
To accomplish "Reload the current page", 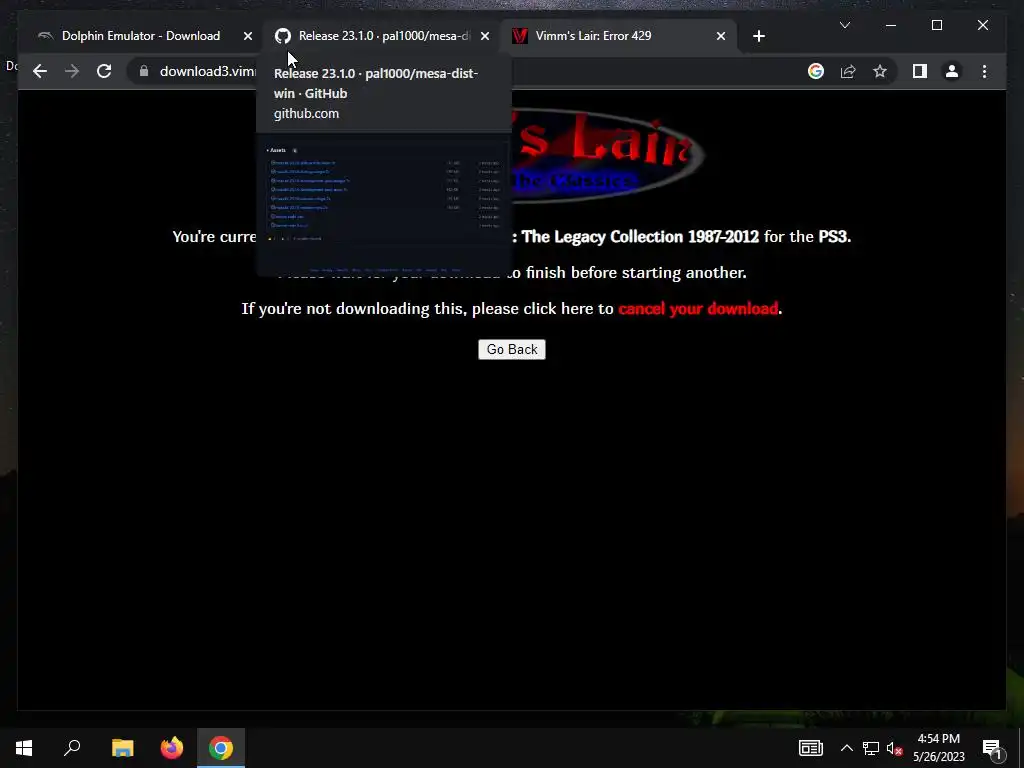I will pos(104,71).
